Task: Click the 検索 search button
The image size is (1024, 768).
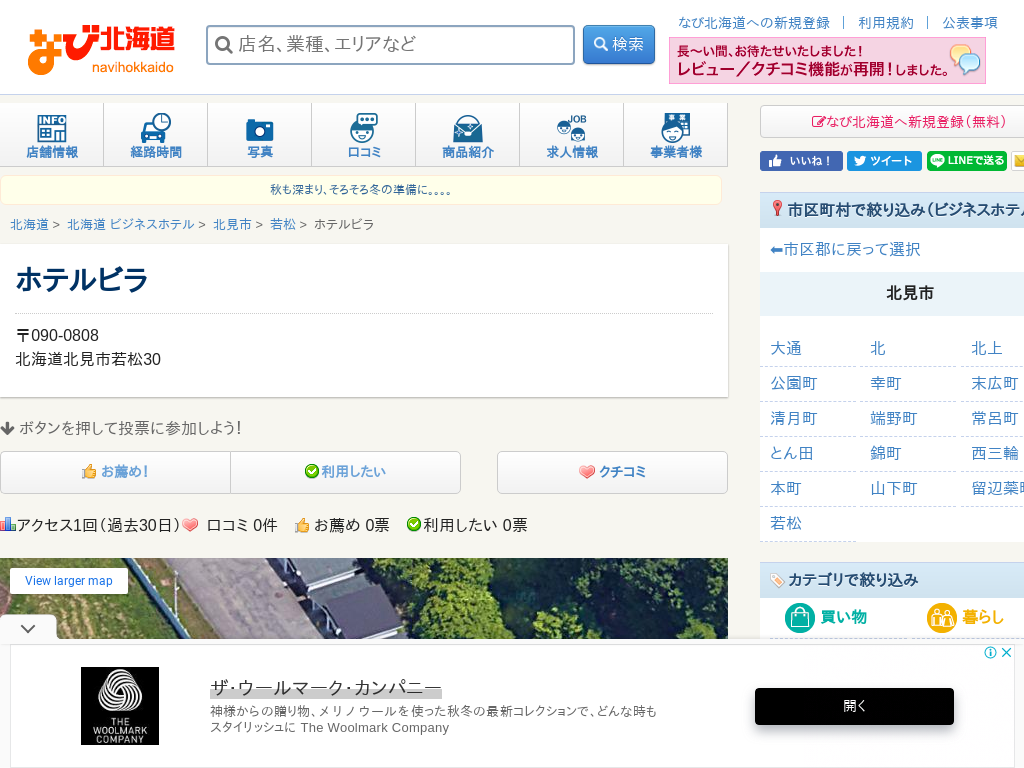Action: [x=618, y=45]
